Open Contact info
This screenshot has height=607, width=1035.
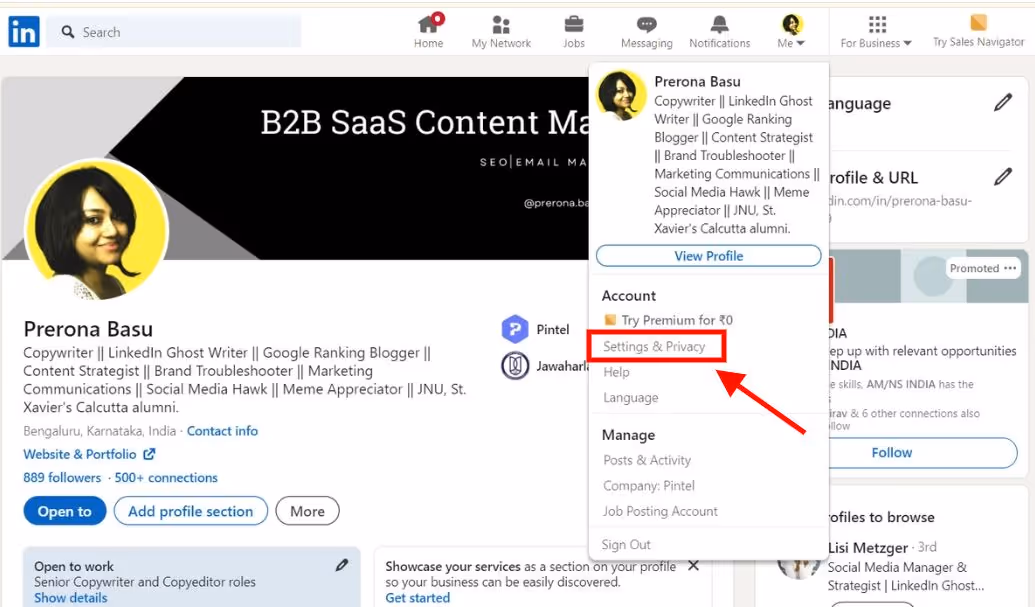pyautogui.click(x=222, y=431)
